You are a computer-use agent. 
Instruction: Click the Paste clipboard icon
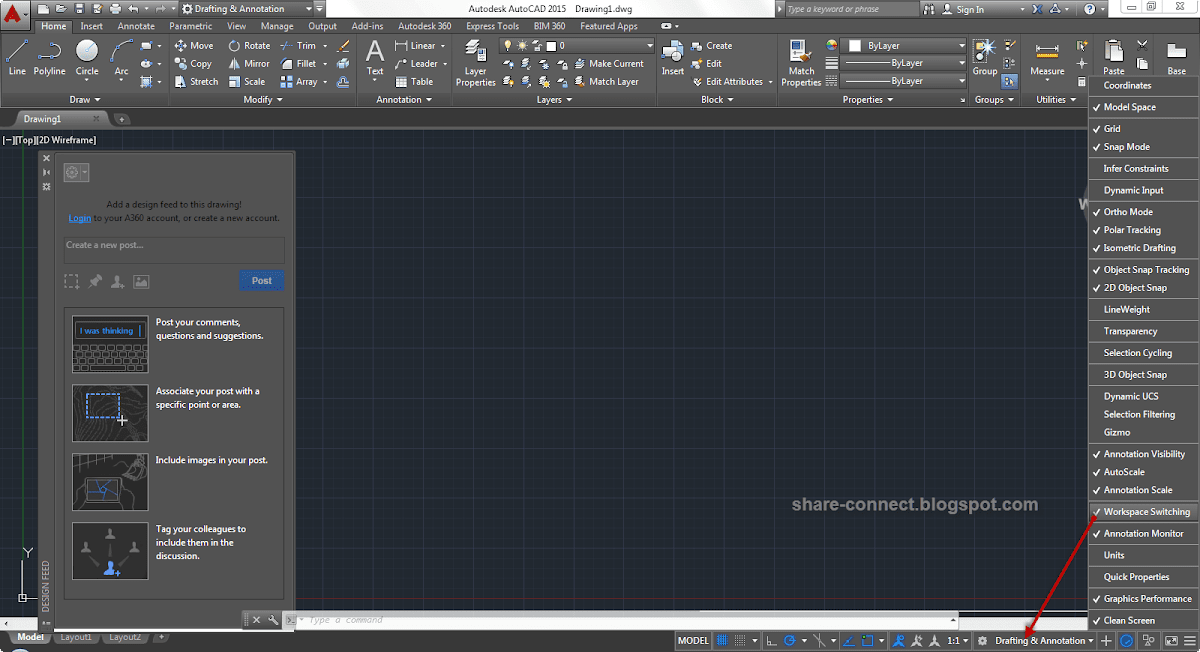pos(1114,58)
